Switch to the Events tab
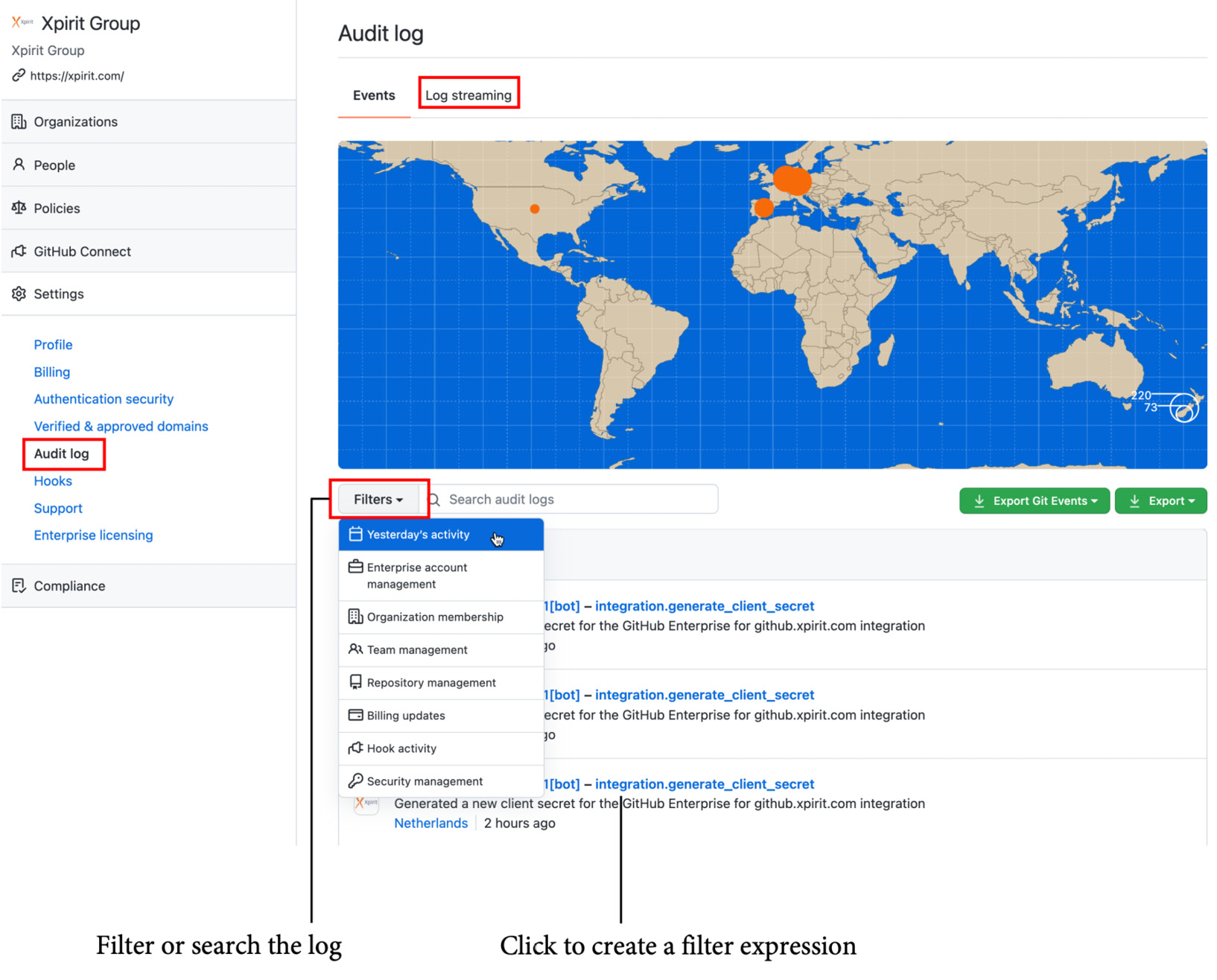The image size is (1217, 980). (374, 95)
